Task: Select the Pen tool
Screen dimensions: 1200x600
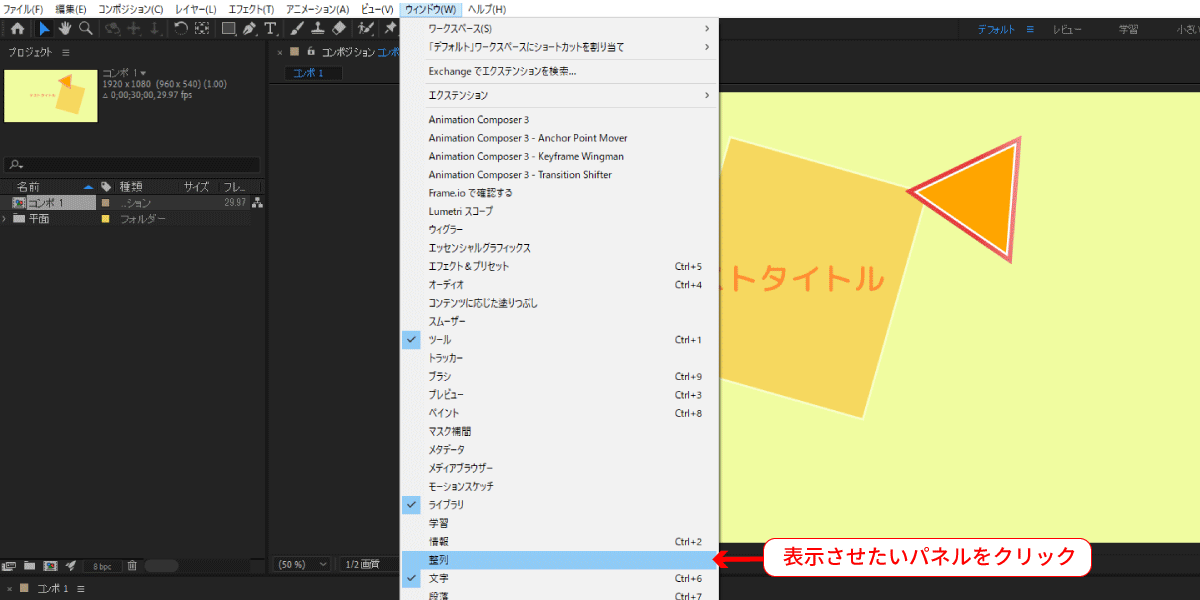Action: [249, 28]
